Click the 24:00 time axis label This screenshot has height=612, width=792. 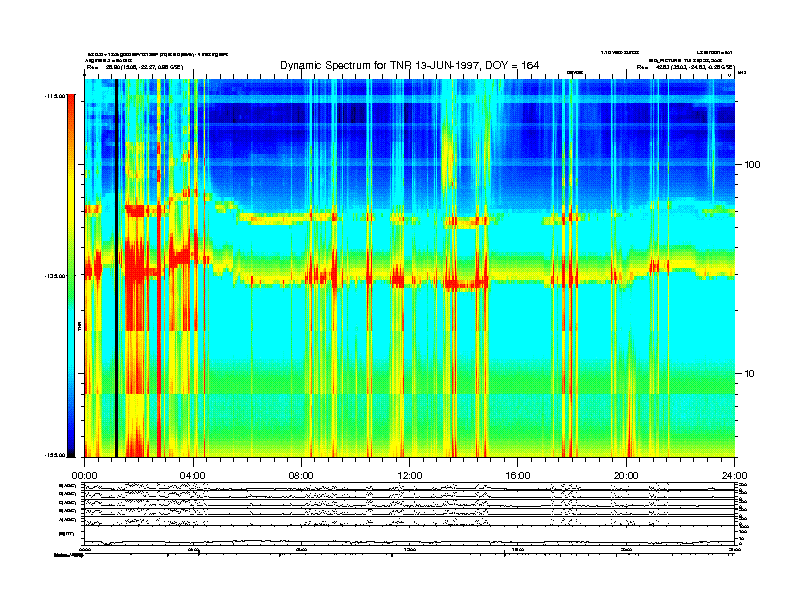click(735, 476)
